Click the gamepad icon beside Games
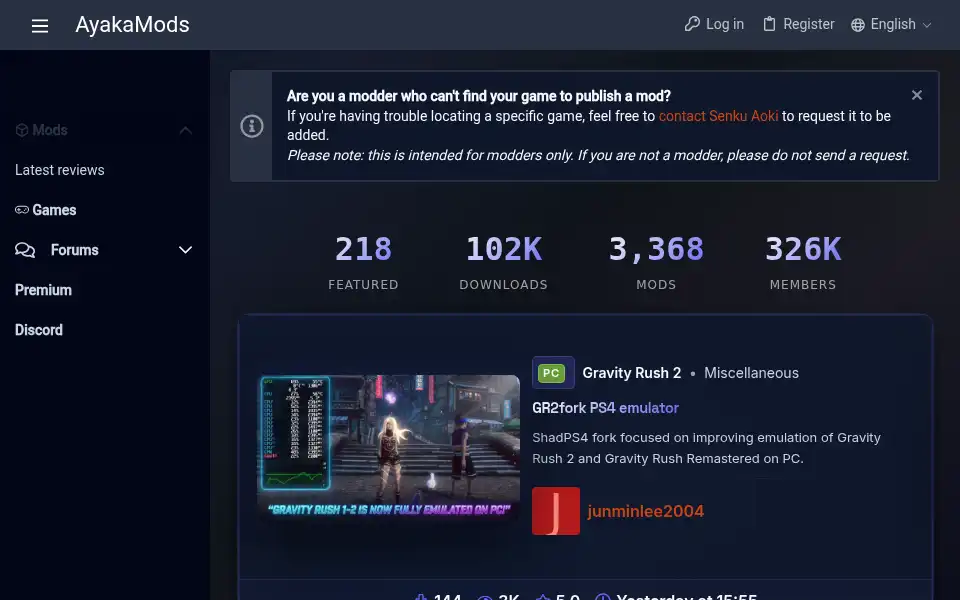960x600 pixels. (x=22, y=210)
